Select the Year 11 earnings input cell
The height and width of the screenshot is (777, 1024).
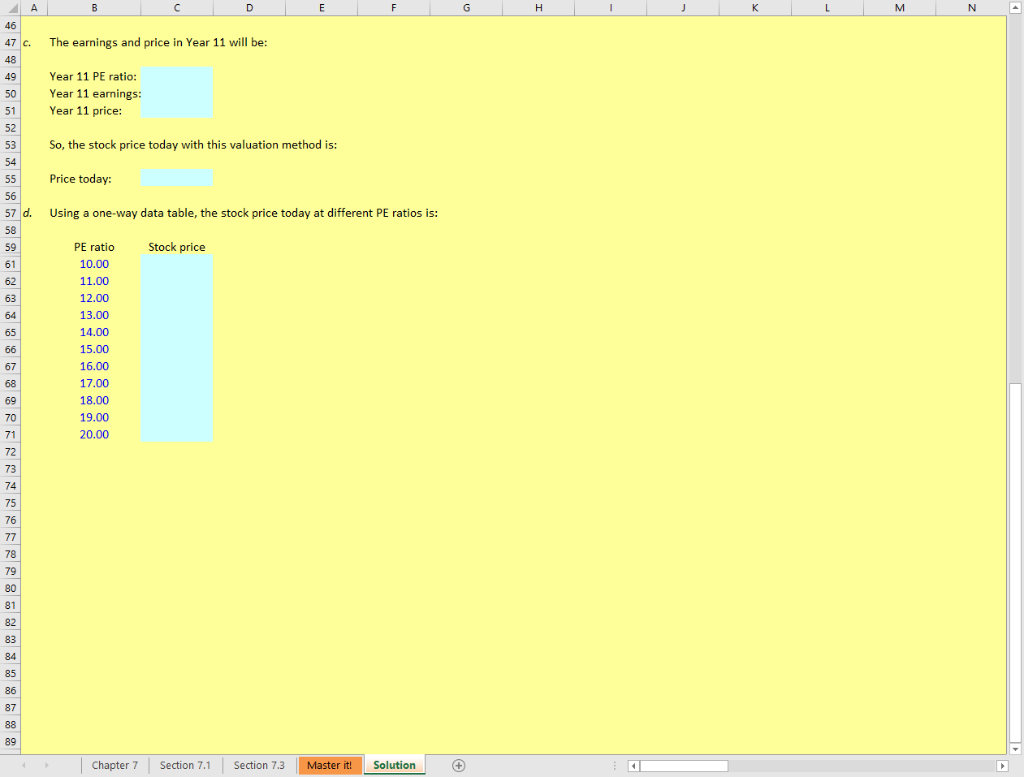(177, 93)
